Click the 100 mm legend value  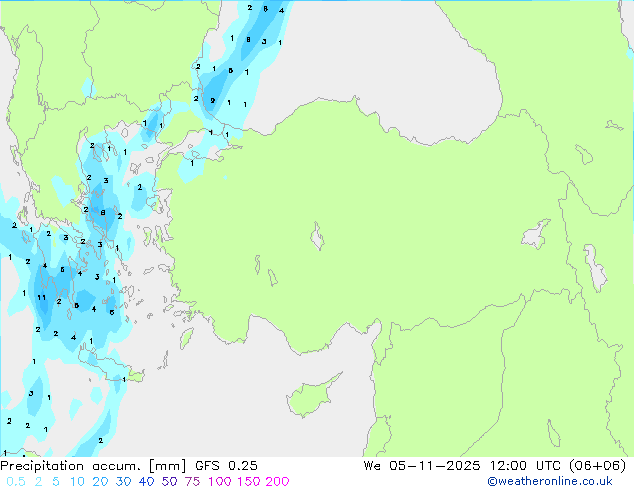pos(220,482)
